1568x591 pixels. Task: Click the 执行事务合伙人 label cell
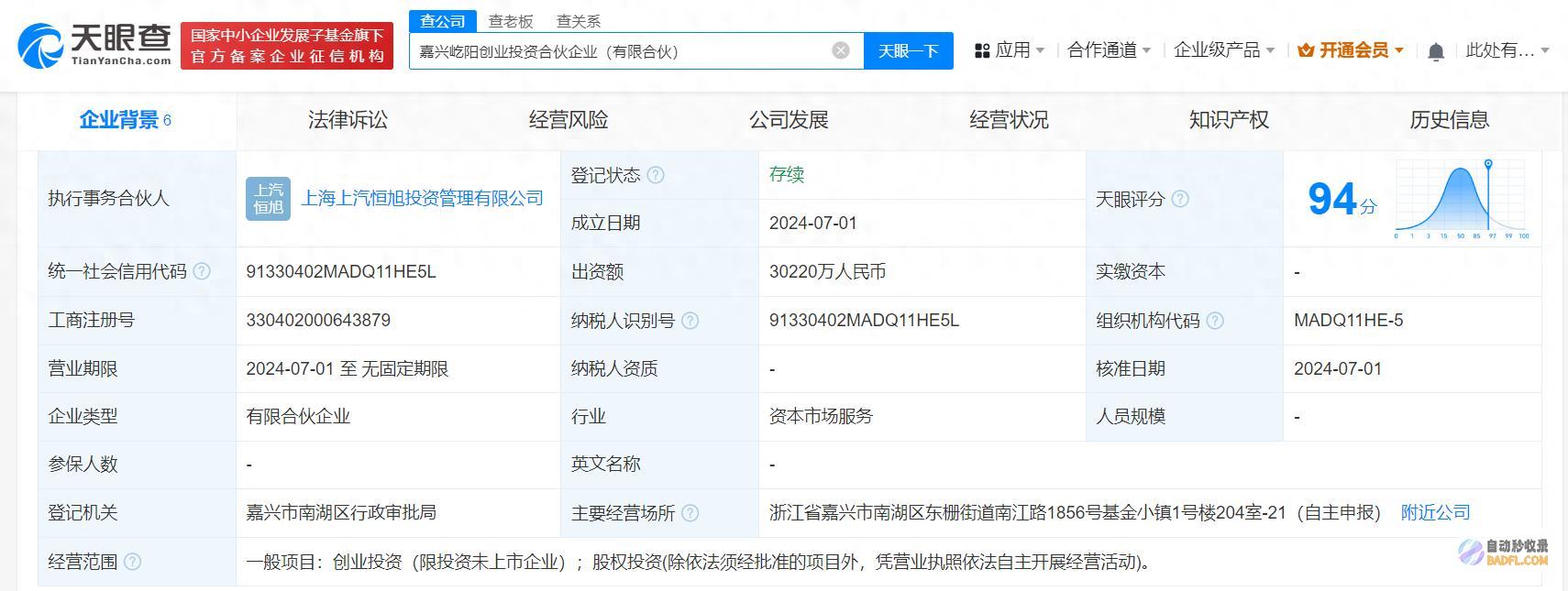point(138,199)
